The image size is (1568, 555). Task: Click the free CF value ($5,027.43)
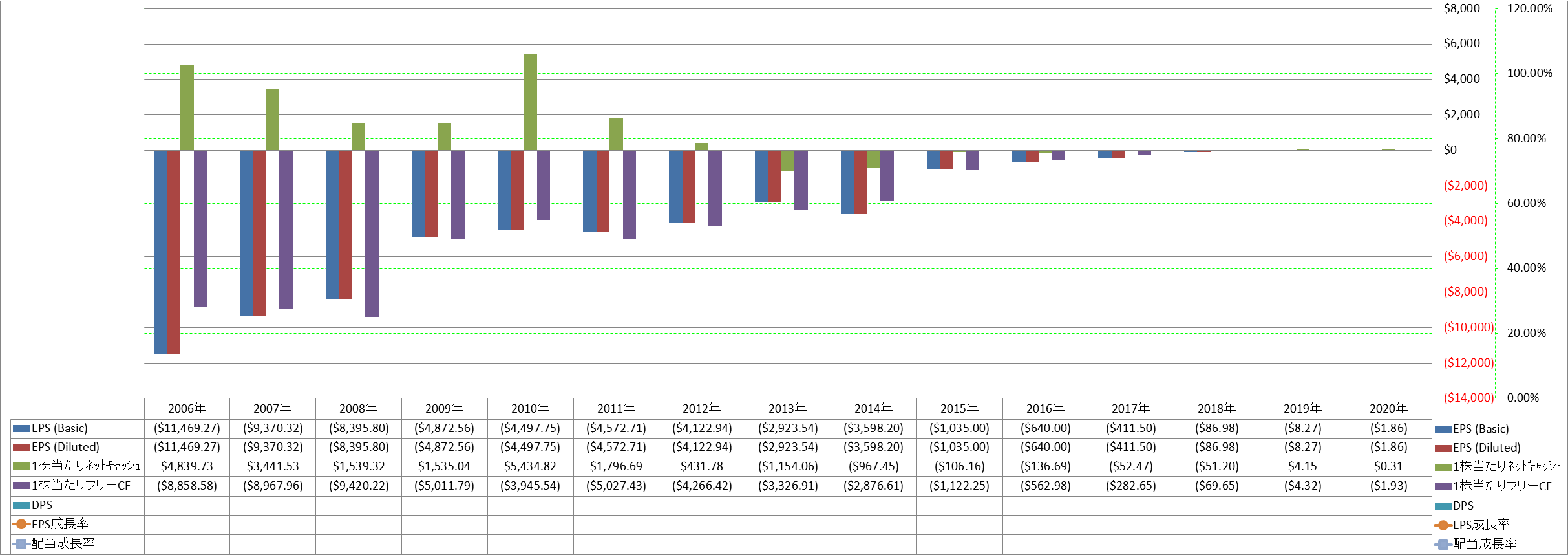click(x=616, y=486)
